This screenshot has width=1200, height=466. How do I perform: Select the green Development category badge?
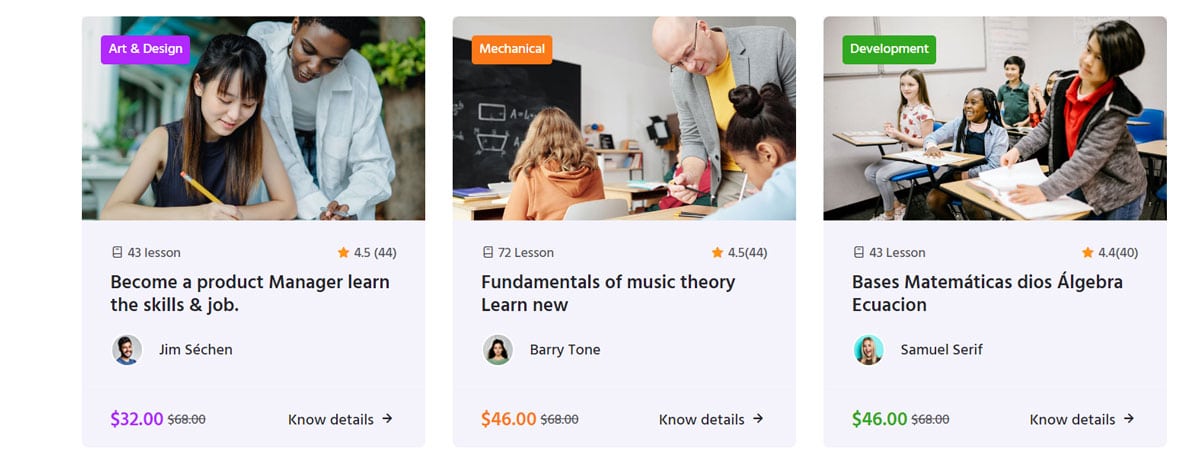[x=889, y=49]
